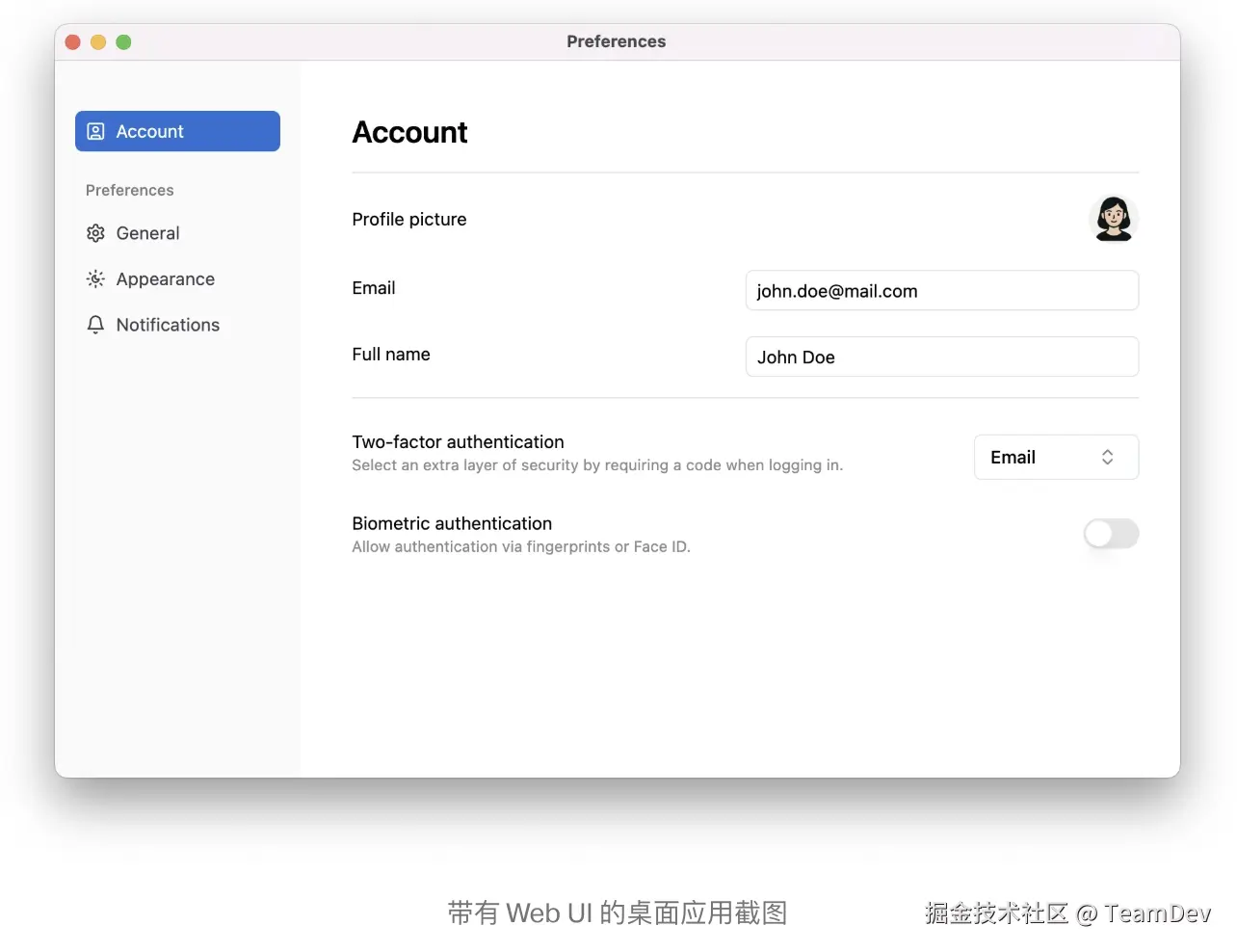
Task: Click the blue Account sidebar button
Action: [177, 131]
